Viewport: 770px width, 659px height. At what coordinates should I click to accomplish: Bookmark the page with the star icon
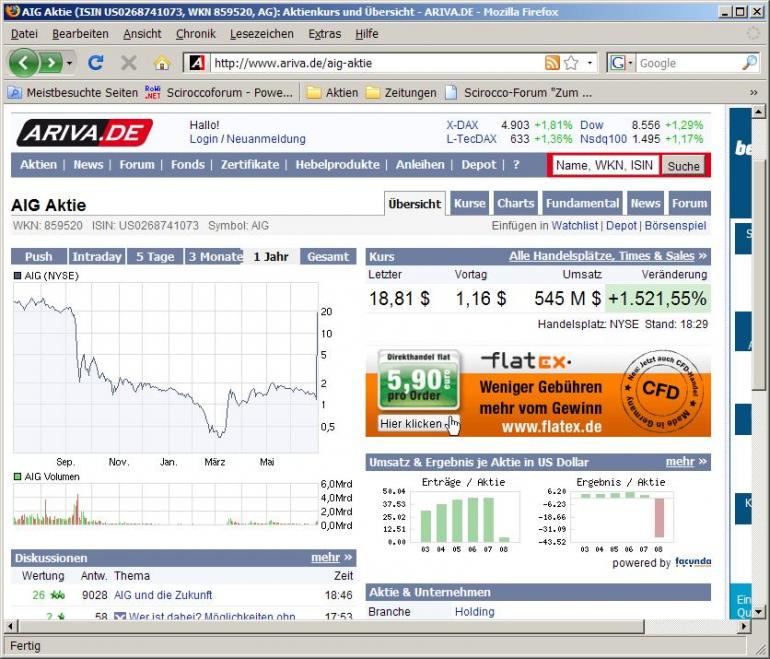click(x=571, y=63)
